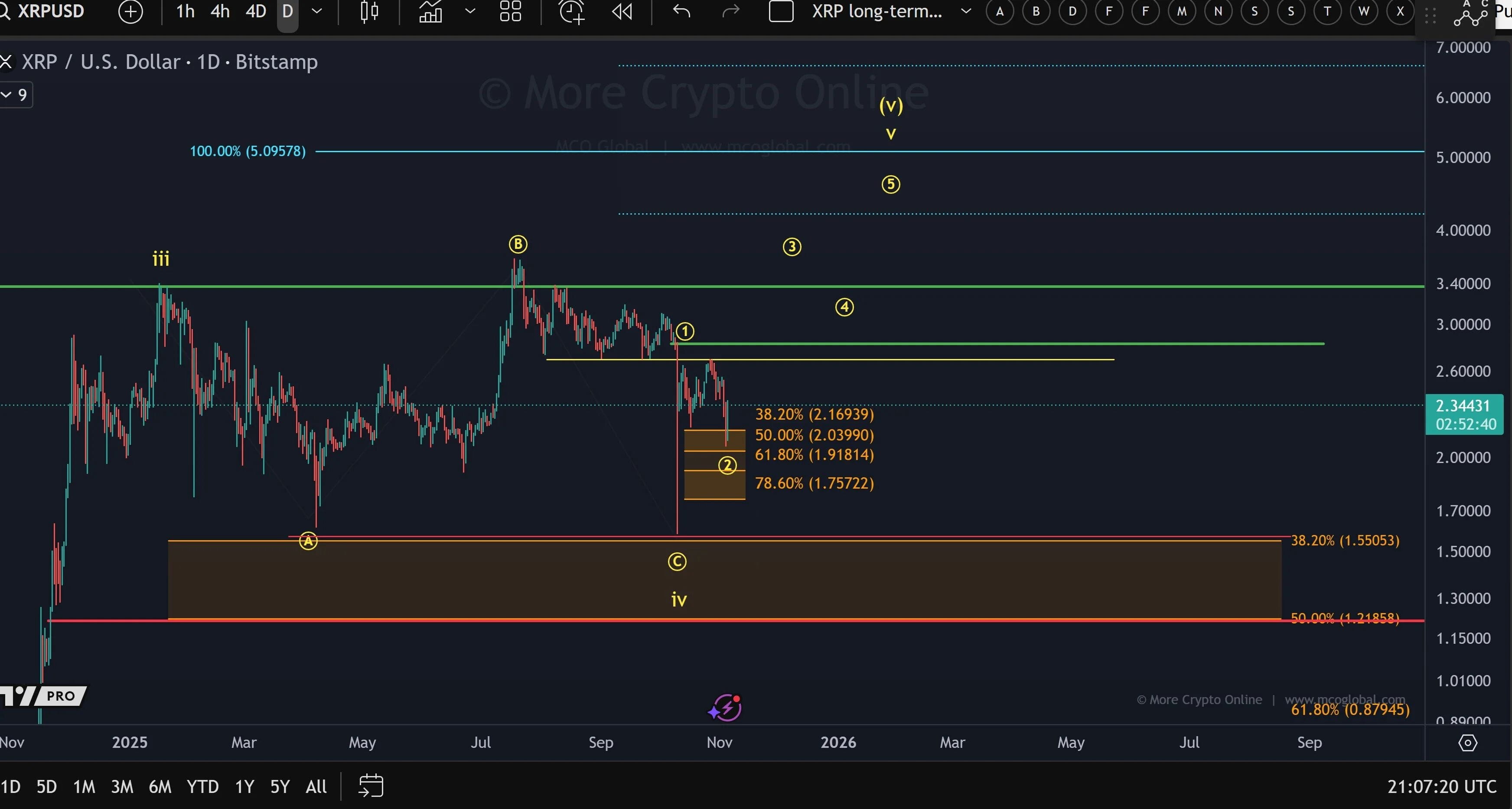Undo the last chart action
1512x809 pixels.
[681, 11]
